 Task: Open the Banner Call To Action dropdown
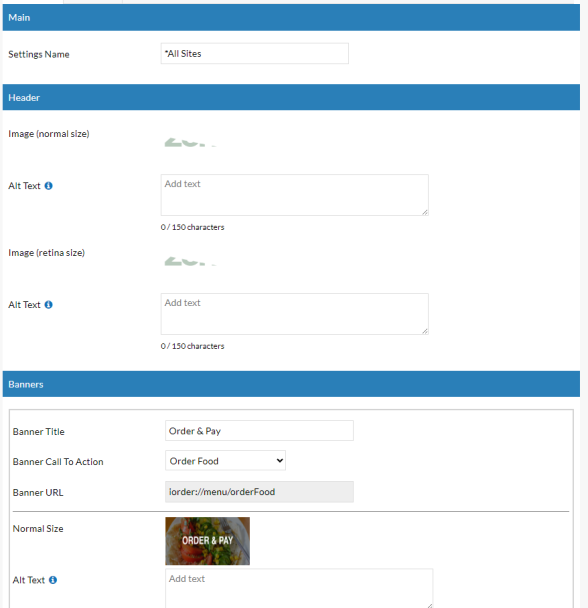pyautogui.click(x=225, y=461)
